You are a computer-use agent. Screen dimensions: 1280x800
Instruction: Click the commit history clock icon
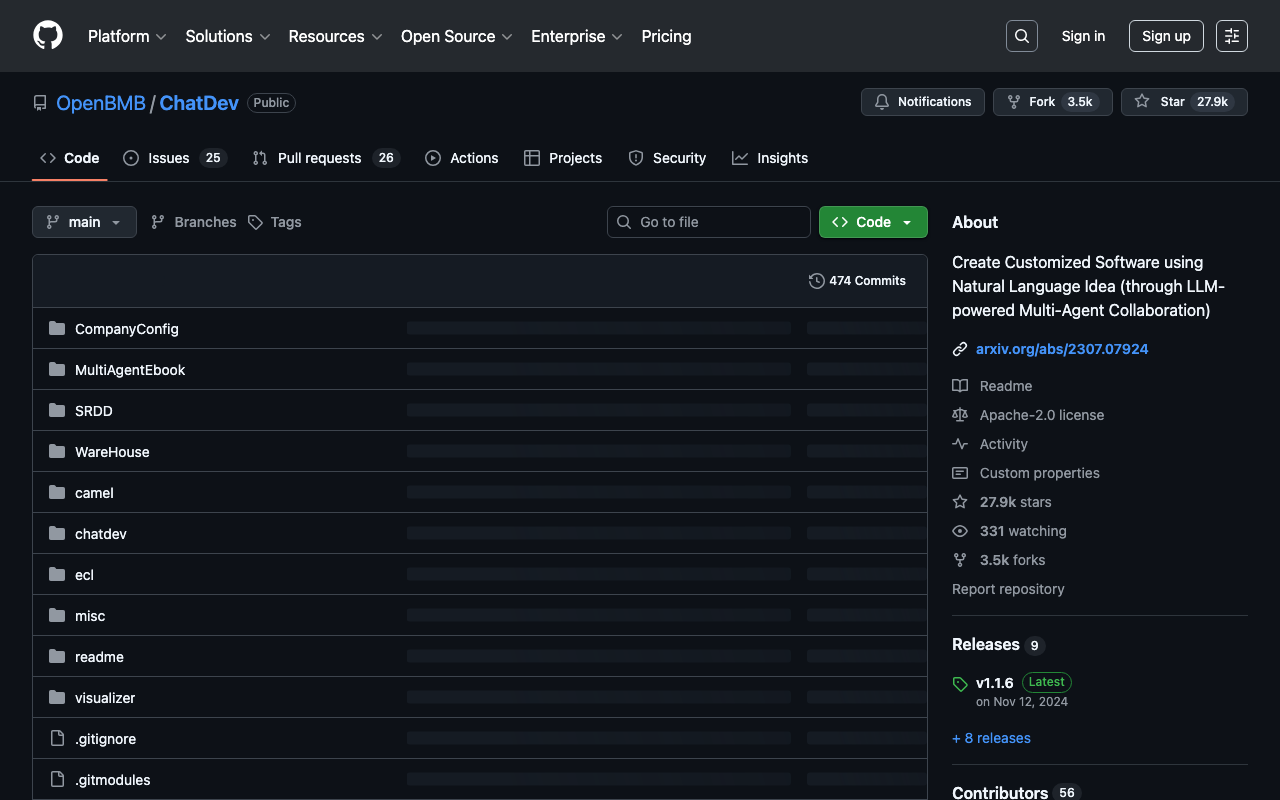816,281
